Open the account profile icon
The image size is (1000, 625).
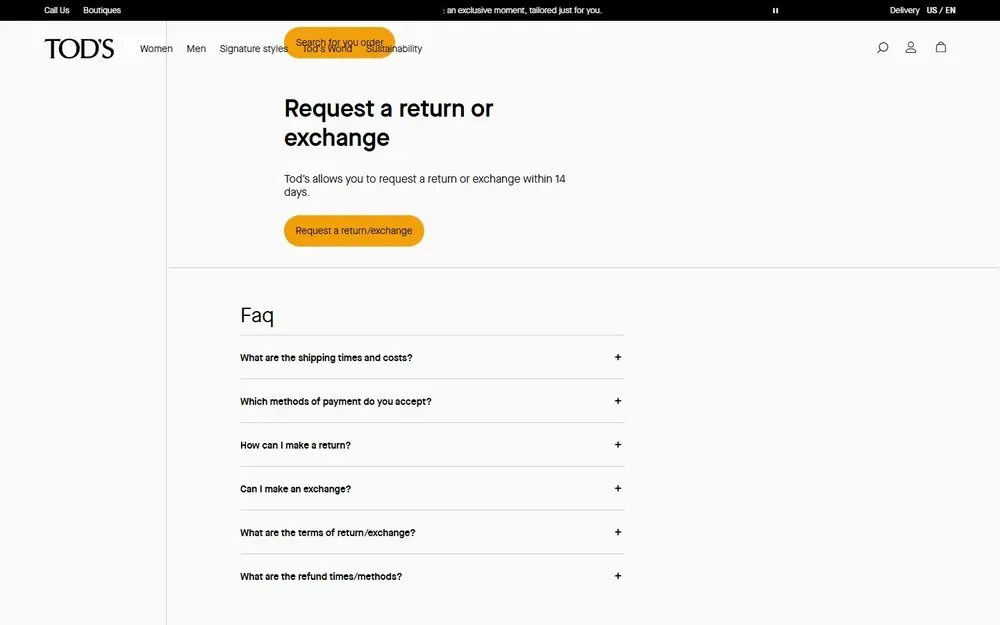pyautogui.click(x=911, y=48)
